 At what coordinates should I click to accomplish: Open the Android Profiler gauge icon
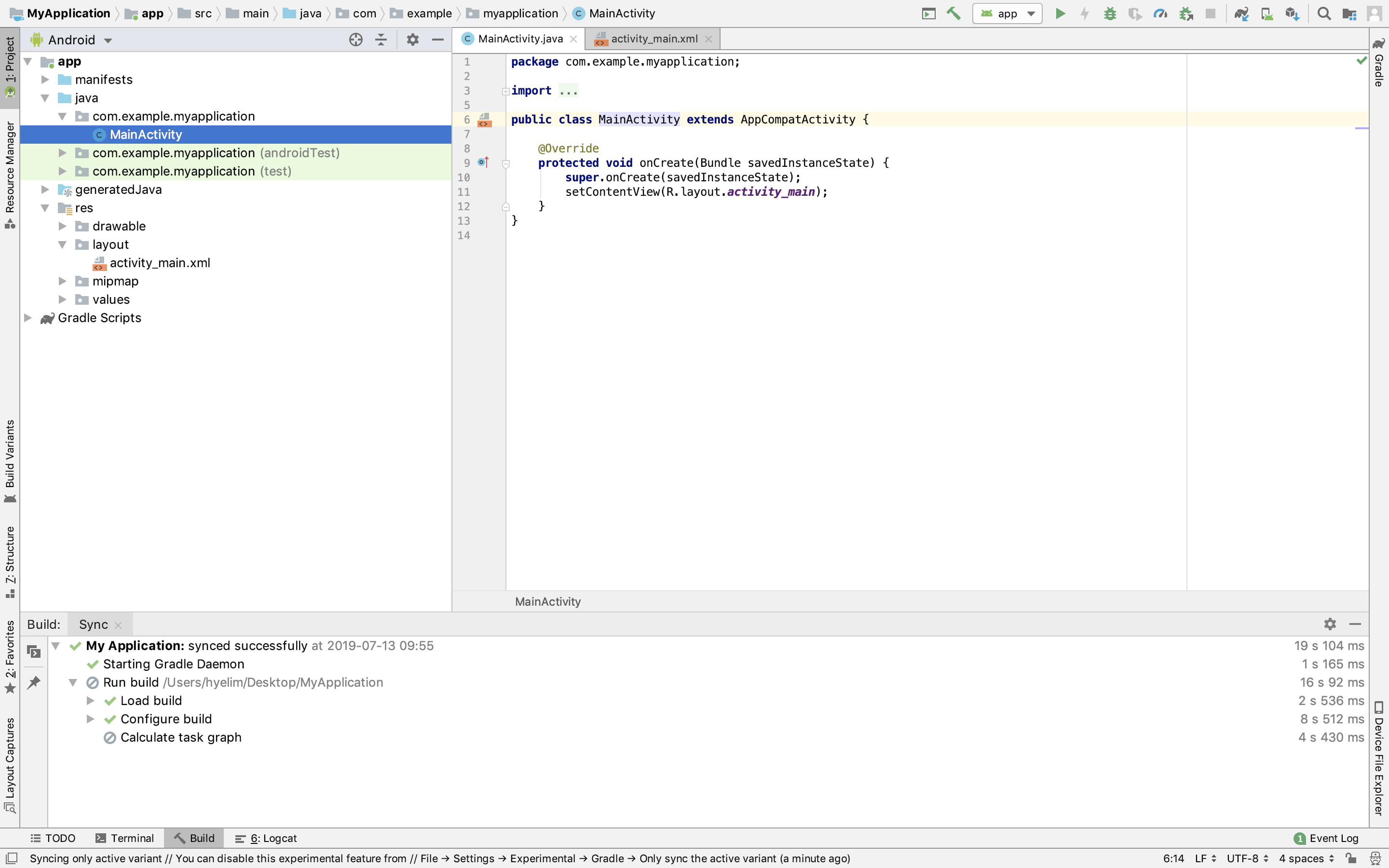pos(1160,13)
